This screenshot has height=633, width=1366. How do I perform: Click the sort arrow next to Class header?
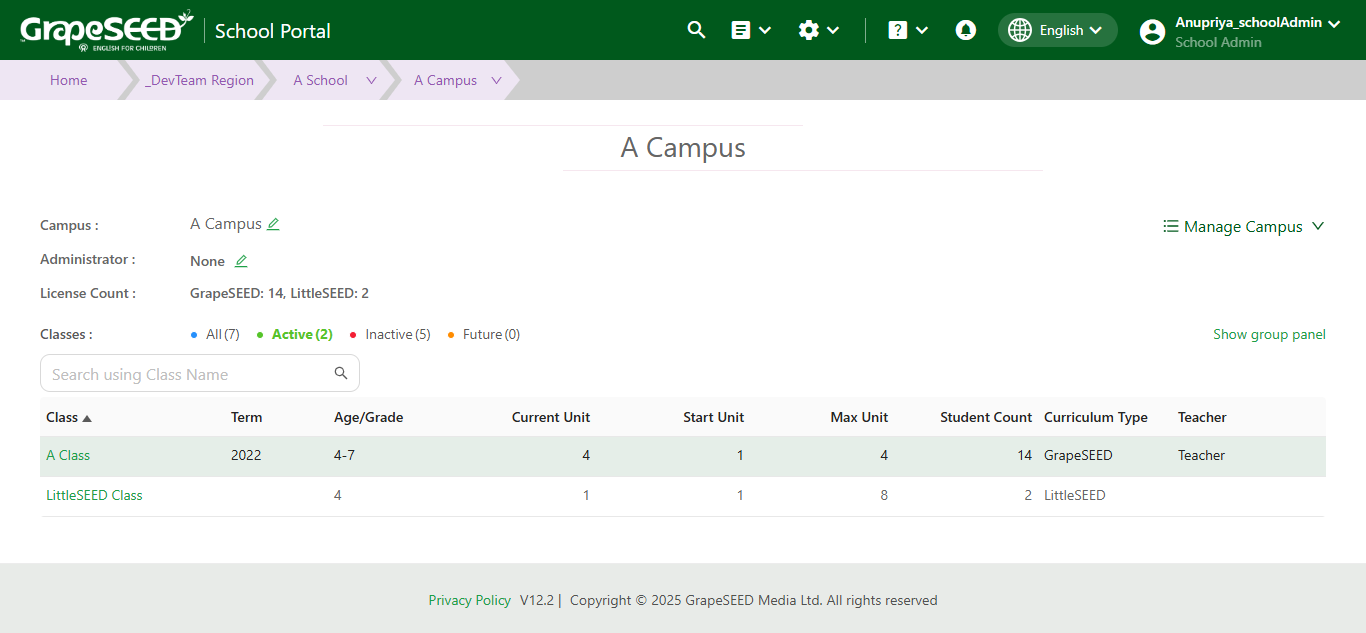[87, 418]
